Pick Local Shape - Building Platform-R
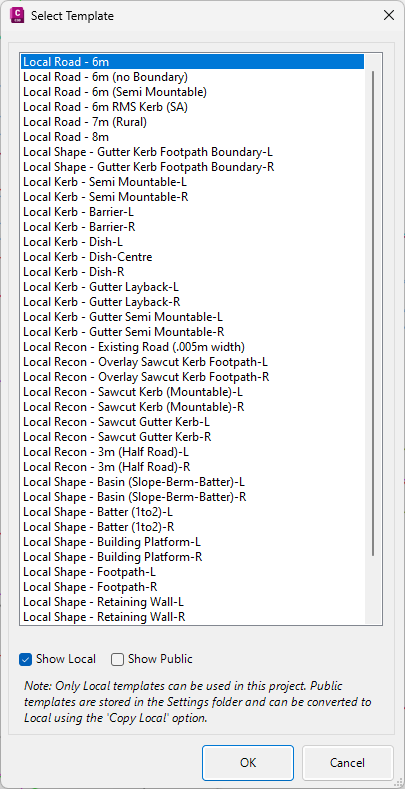Image resolution: width=405 pixels, height=789 pixels. pos(192,557)
